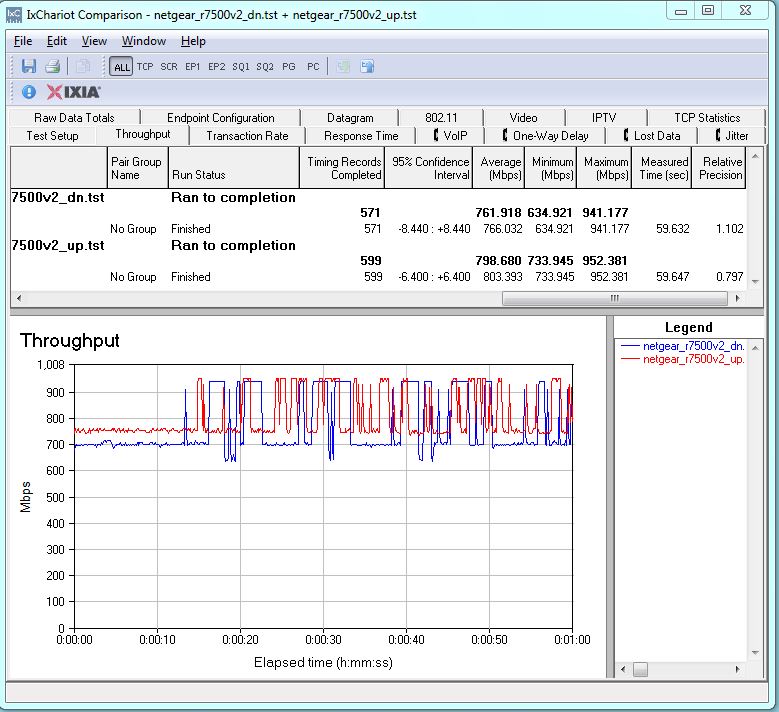The image size is (779, 712).
Task: Open the Edit menu
Action: click(57, 41)
